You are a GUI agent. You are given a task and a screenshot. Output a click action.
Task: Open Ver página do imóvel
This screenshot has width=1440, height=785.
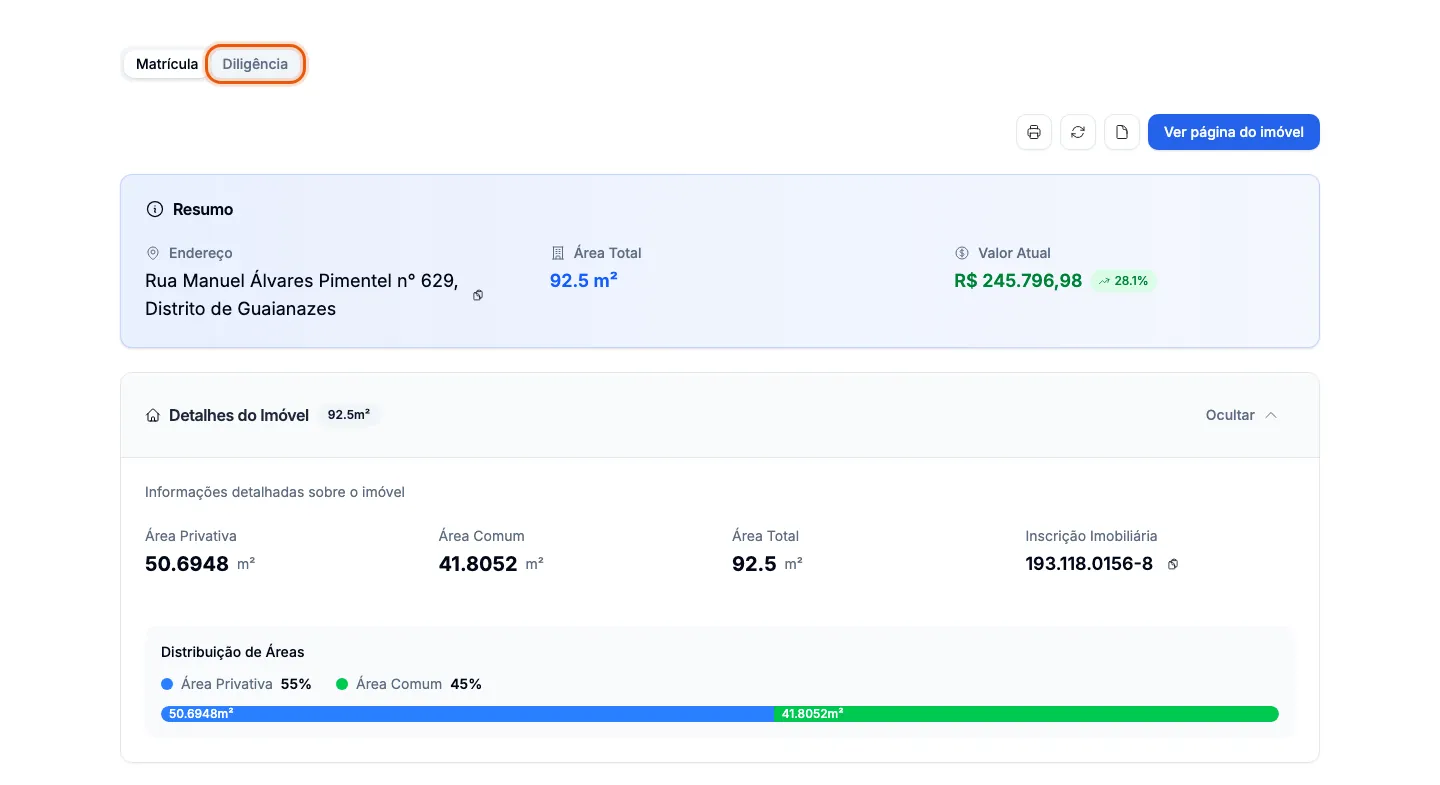[1234, 132]
